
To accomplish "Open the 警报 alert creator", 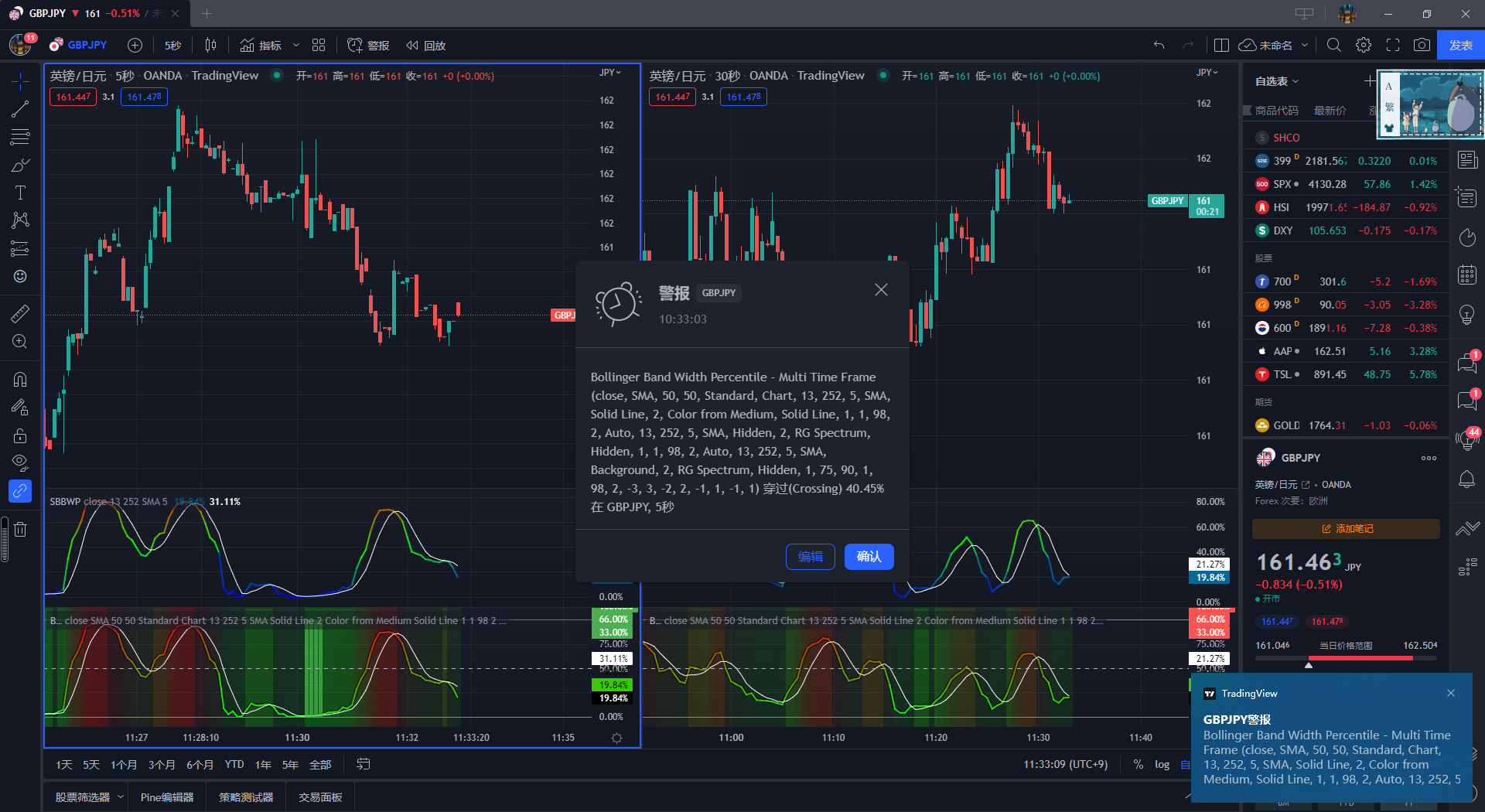I will 368,46.
